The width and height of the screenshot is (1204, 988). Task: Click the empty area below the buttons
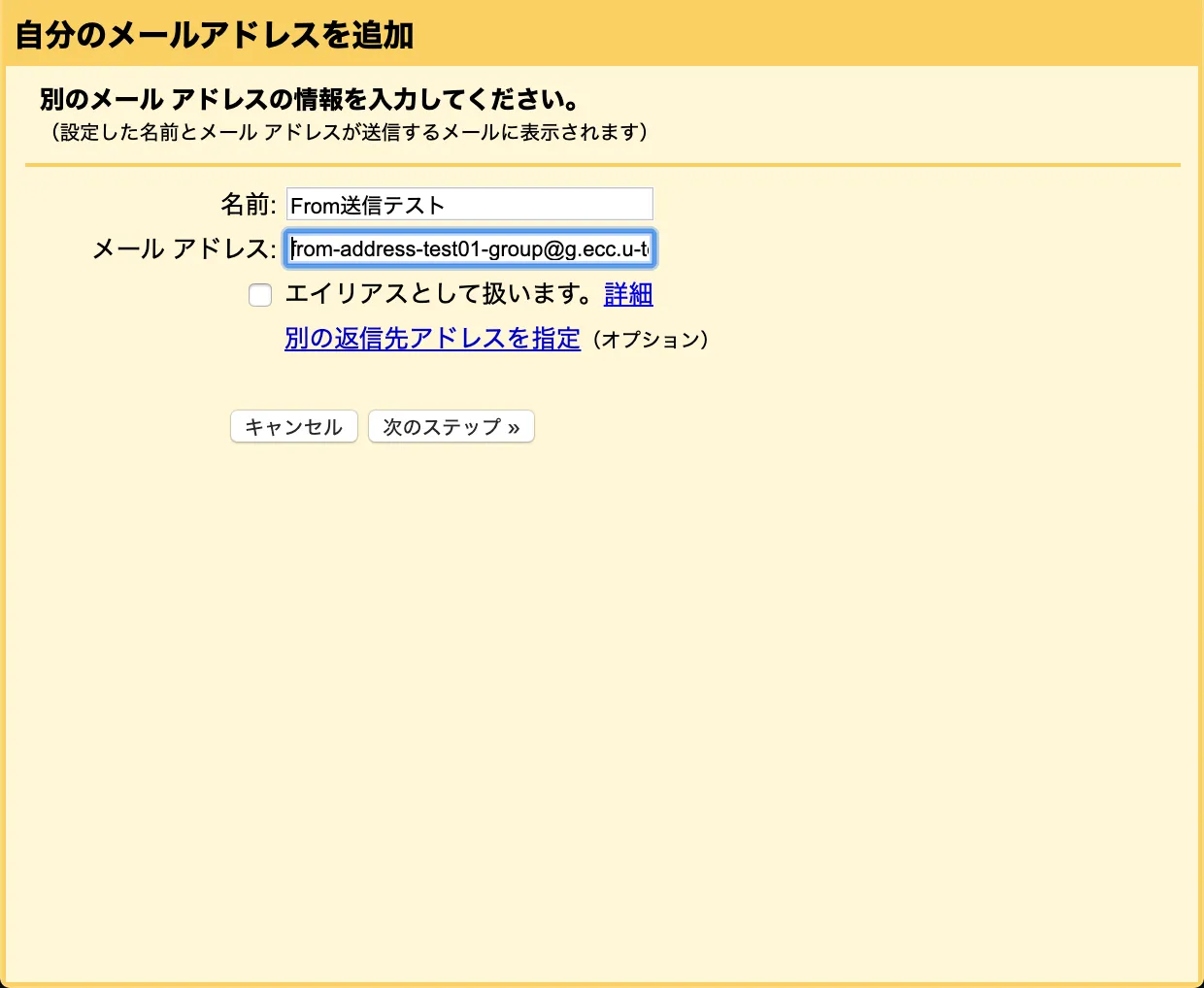(602, 679)
